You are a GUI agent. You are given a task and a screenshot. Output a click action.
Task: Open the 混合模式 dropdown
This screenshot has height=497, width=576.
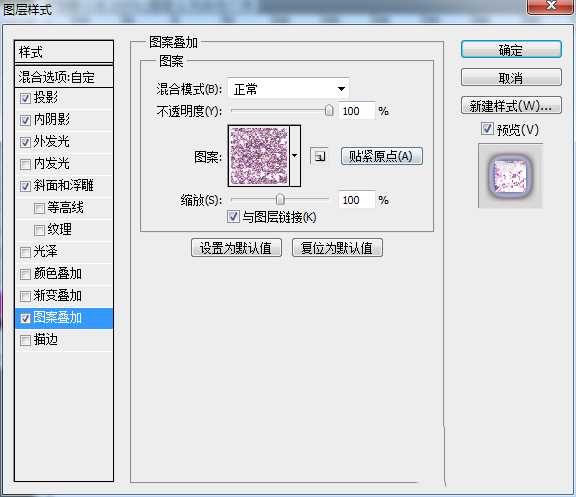point(288,89)
